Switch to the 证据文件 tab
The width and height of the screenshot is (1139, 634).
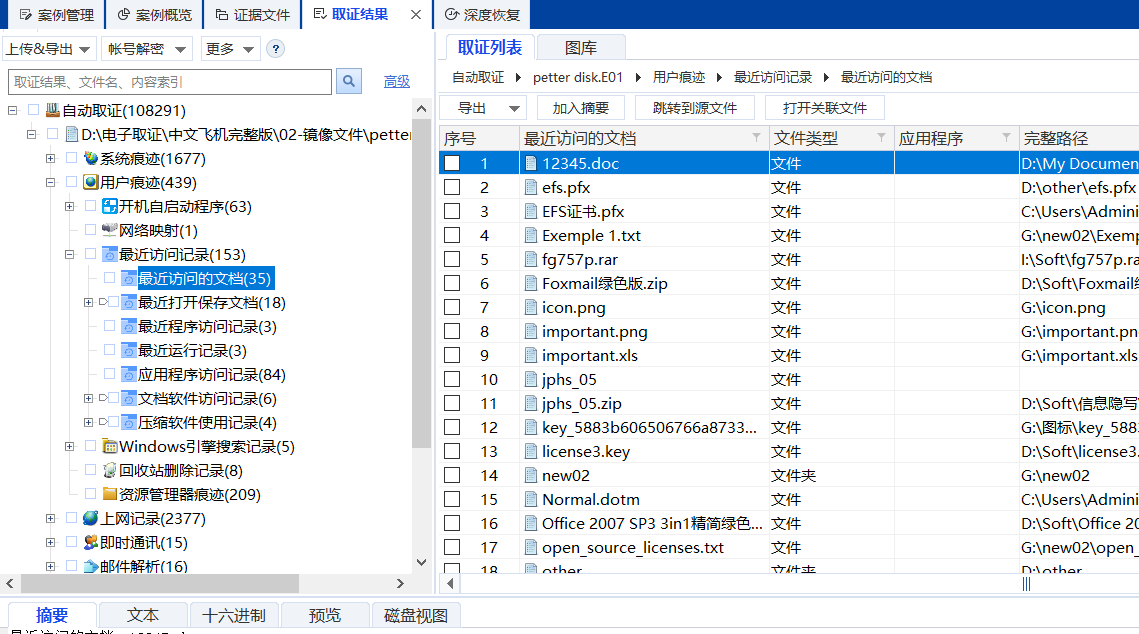pyautogui.click(x=253, y=15)
